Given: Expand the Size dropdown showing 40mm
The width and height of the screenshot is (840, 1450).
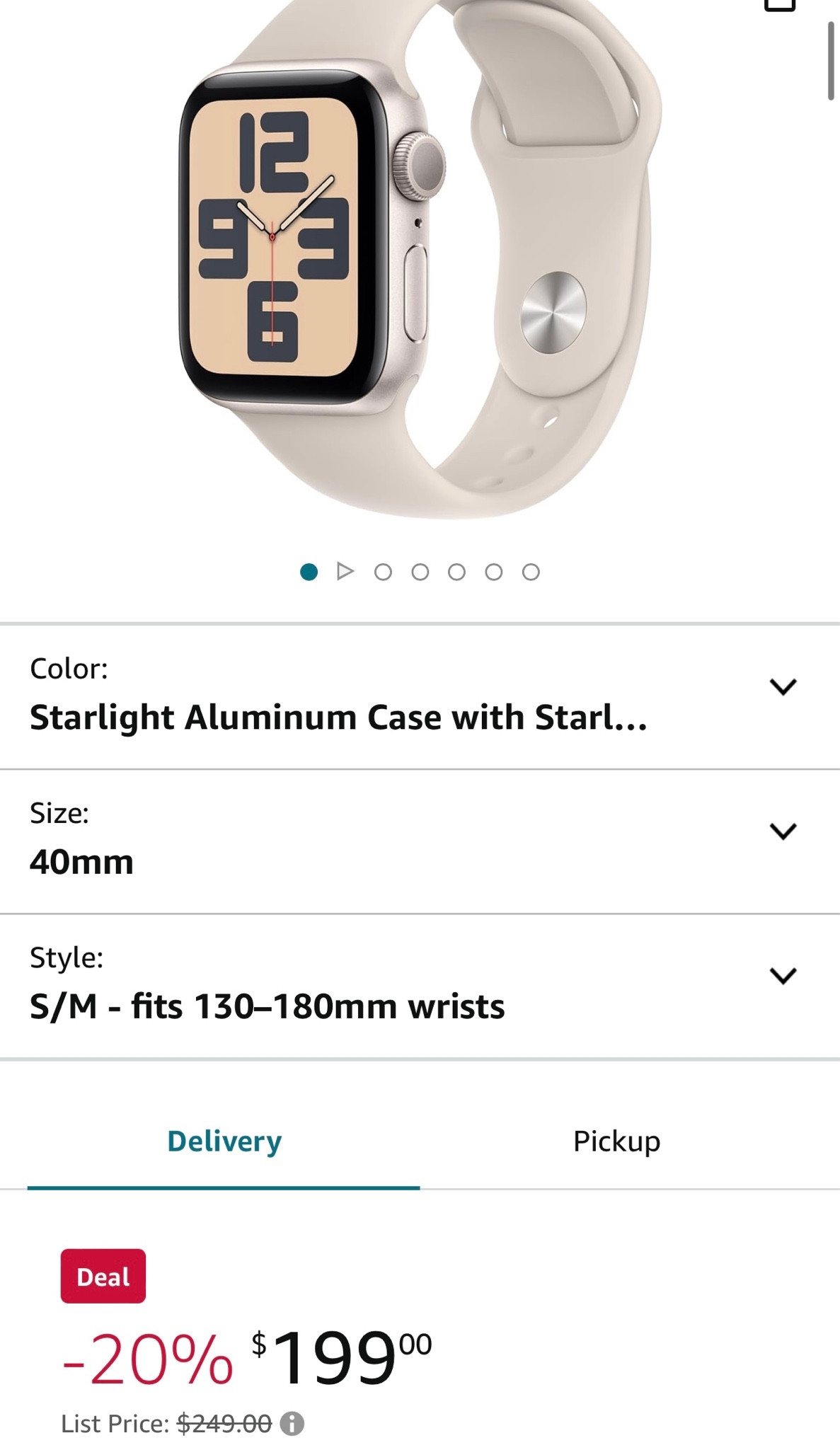Looking at the screenshot, I should 783,834.
